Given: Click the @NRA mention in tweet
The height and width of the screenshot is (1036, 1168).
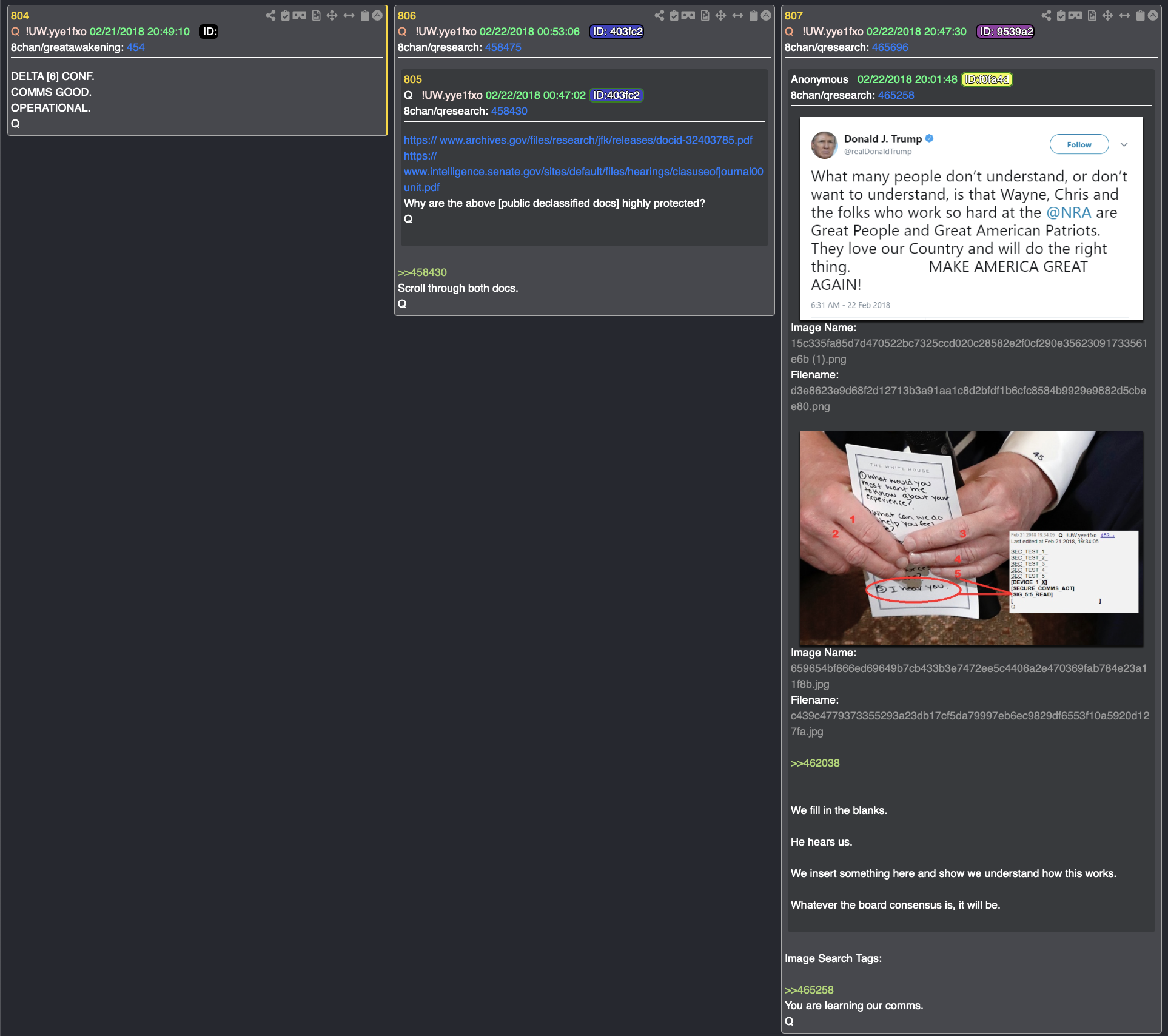Looking at the screenshot, I should tap(1069, 212).
